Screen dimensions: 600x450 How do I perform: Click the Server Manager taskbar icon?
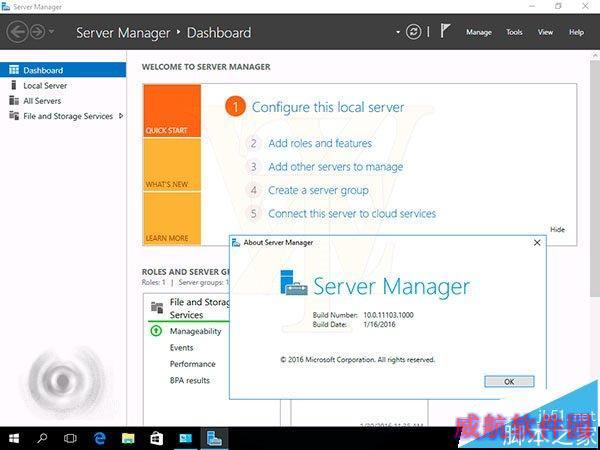(x=214, y=439)
